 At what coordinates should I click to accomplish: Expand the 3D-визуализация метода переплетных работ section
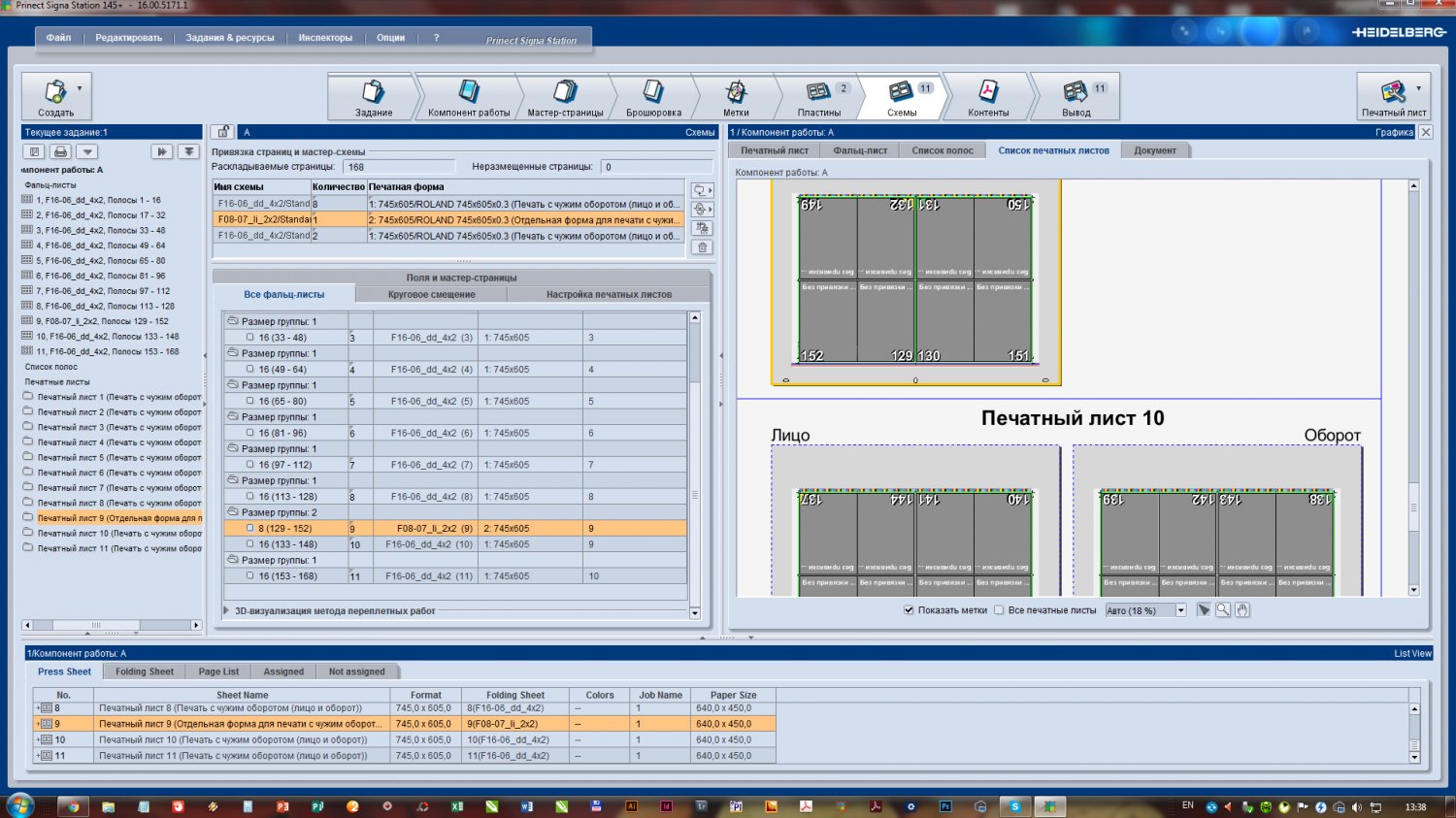227,611
